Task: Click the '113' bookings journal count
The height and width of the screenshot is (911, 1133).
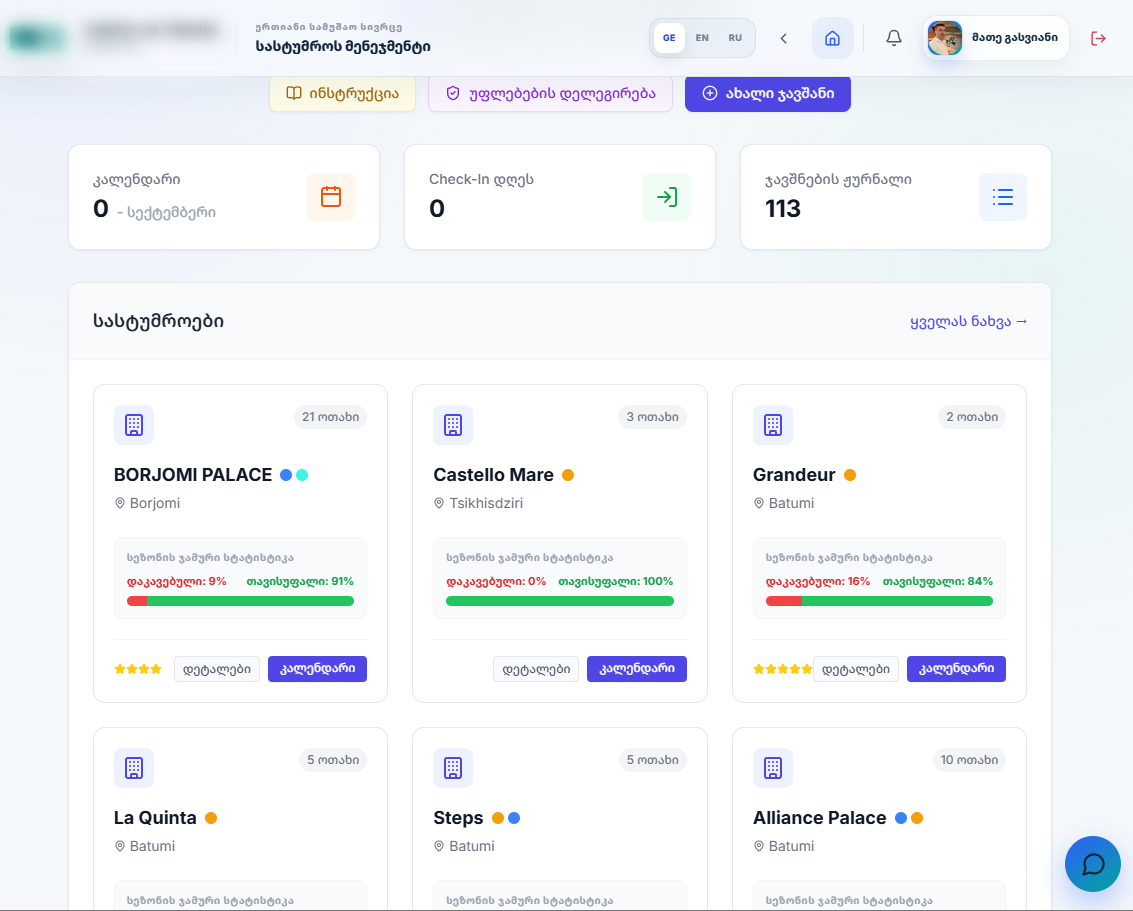Action: point(783,209)
